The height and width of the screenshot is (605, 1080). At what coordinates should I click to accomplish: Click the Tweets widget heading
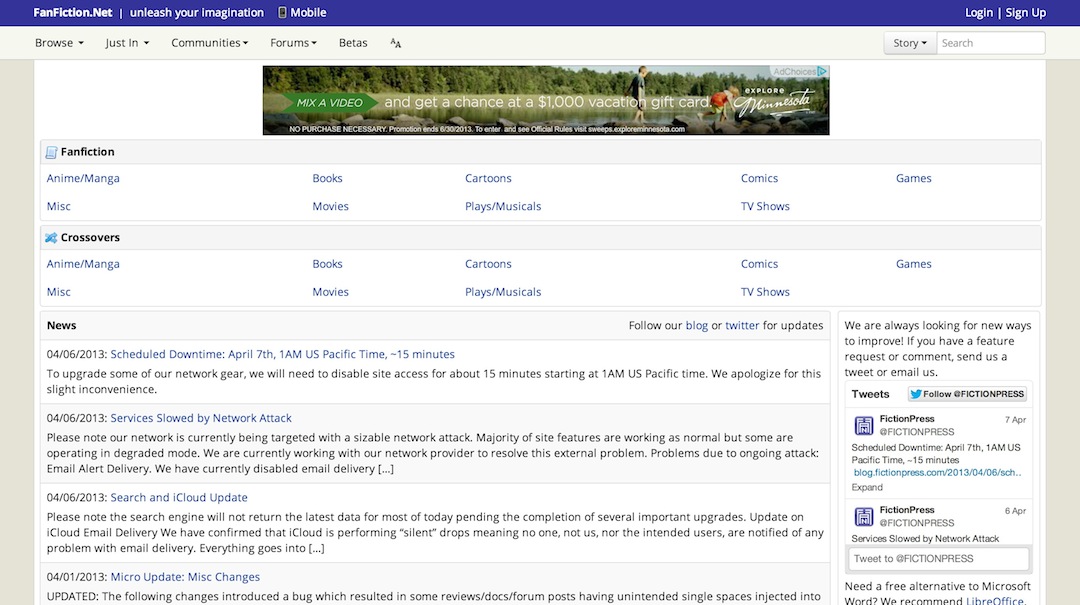(870, 394)
